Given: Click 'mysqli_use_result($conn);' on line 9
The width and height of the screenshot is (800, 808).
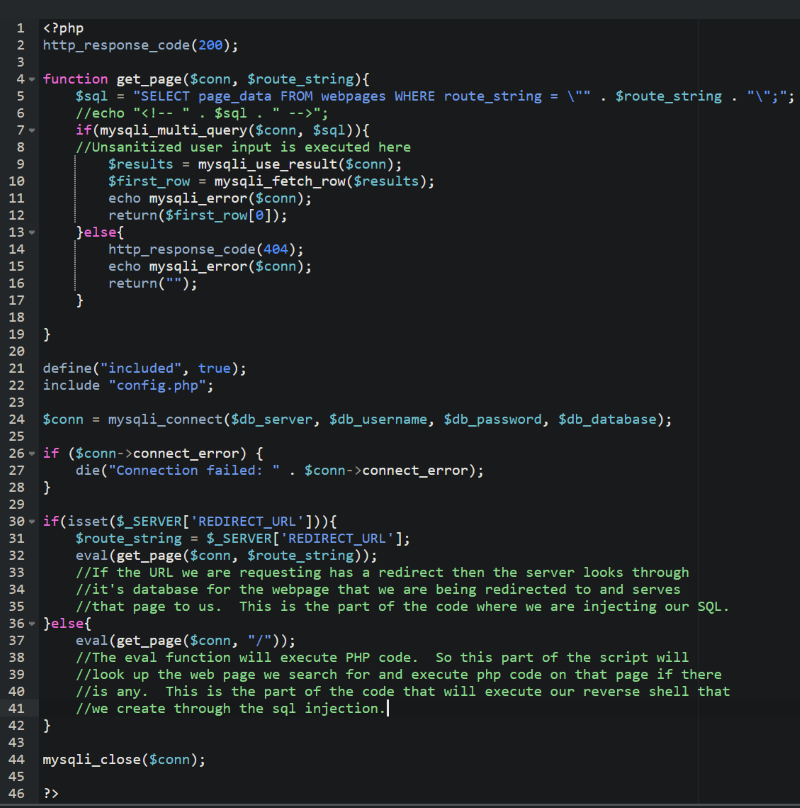Looking at the screenshot, I should click(299, 164).
